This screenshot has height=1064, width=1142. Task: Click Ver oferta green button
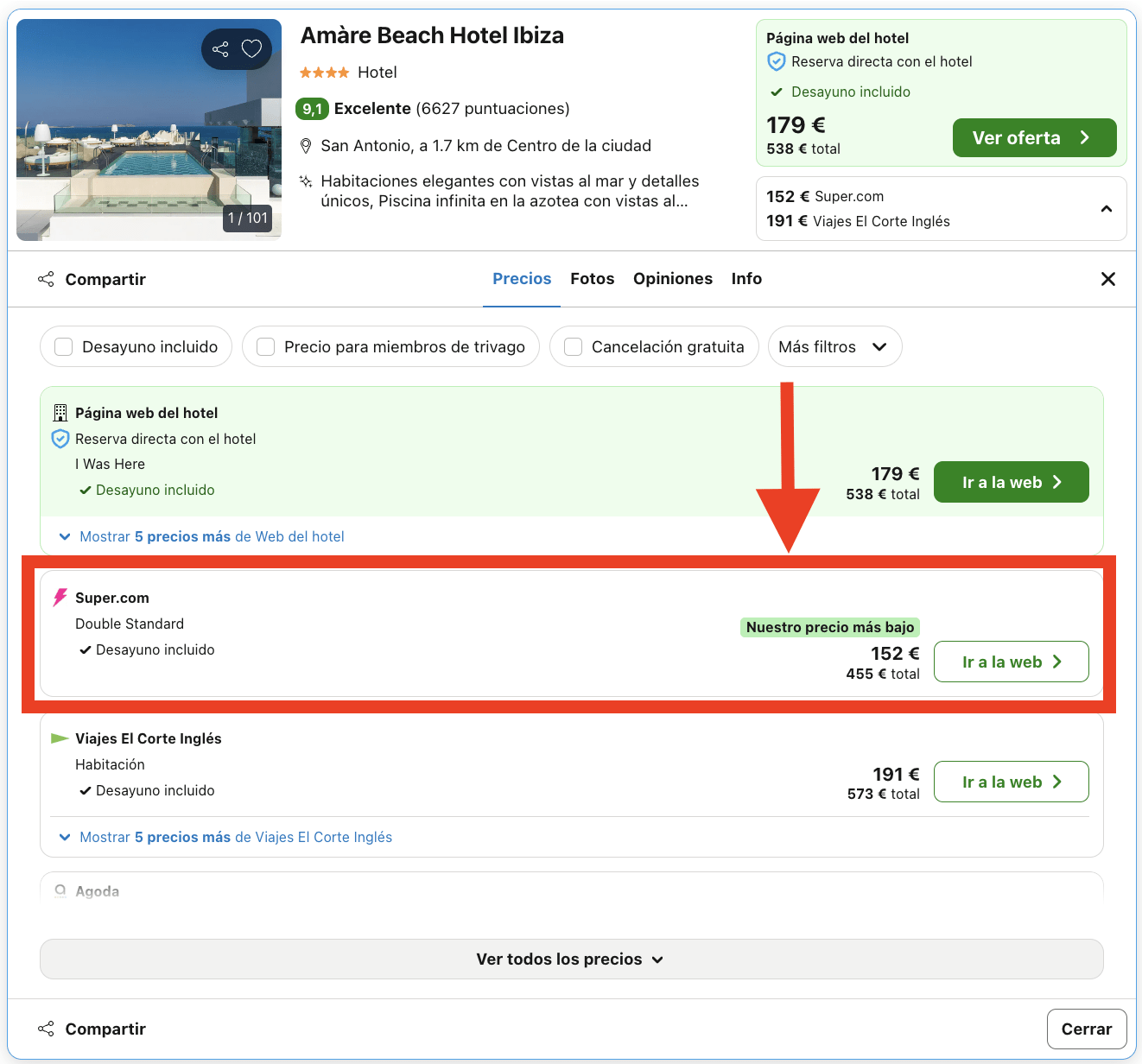click(1034, 138)
